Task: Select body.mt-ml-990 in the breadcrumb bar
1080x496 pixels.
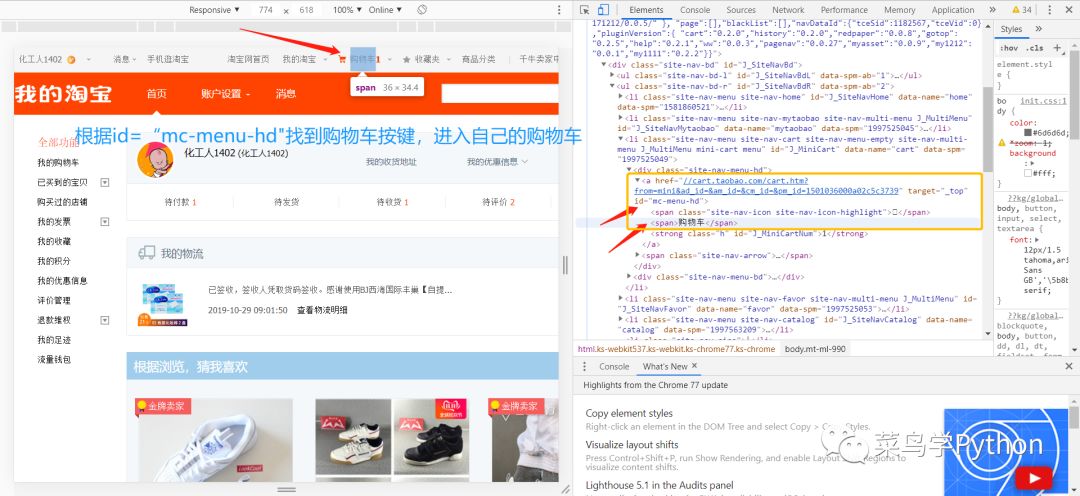Action: [815, 349]
